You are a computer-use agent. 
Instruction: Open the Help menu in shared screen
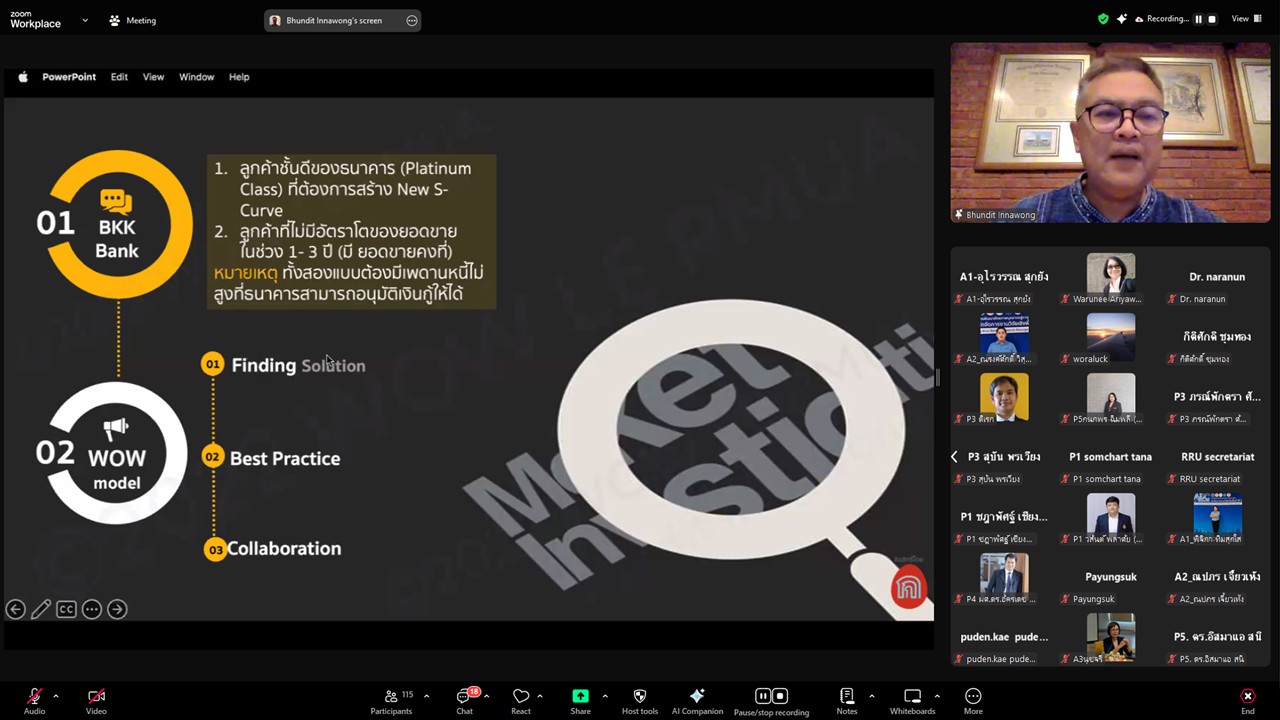(x=239, y=77)
